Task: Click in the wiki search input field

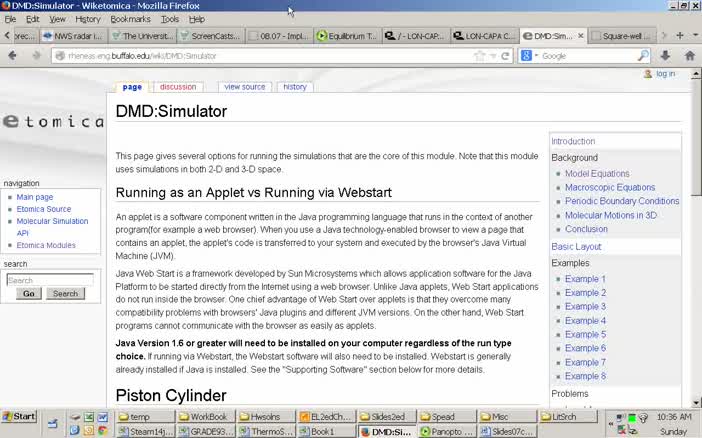Action: (50, 280)
